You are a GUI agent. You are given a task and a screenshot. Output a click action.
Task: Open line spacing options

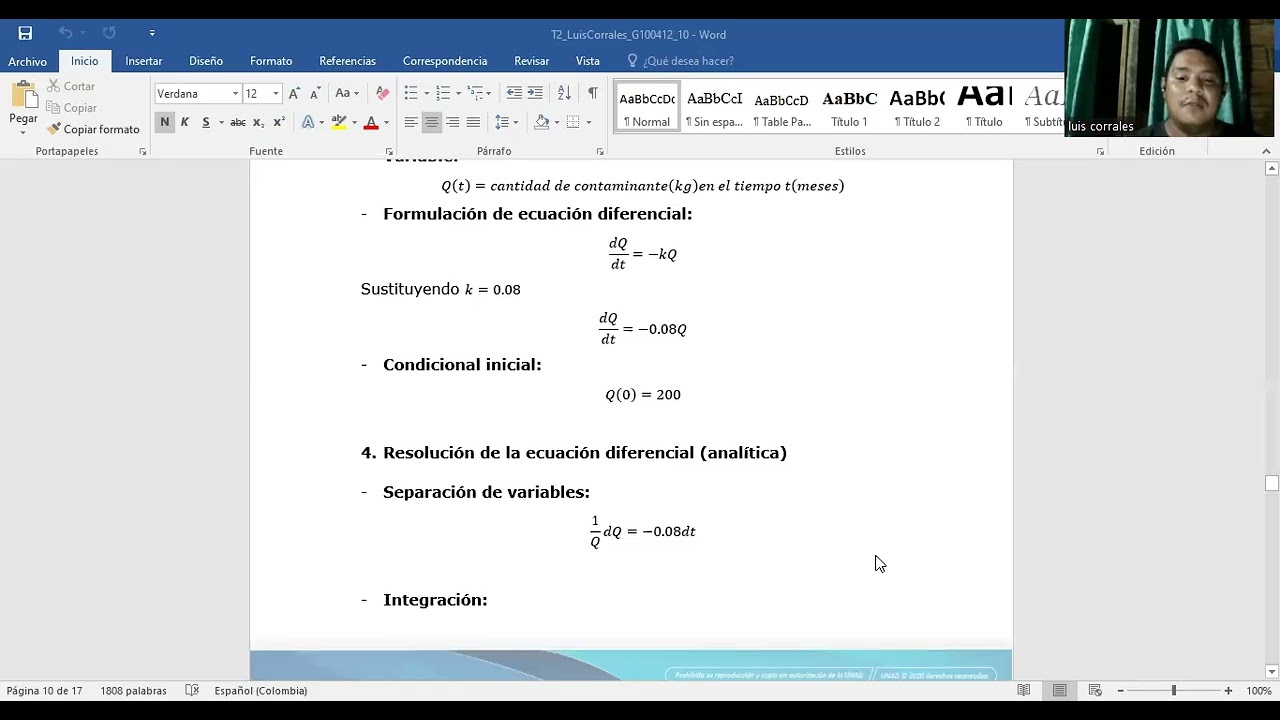[505, 122]
